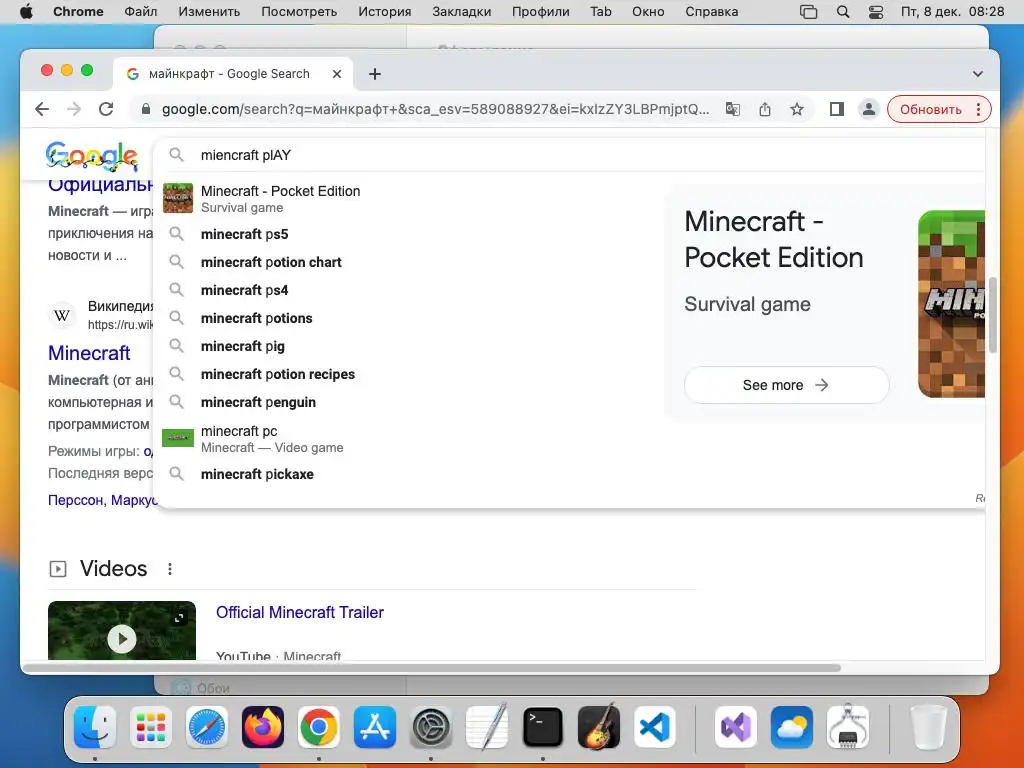1024x768 pixels.
Task: Open the Apple menu
Action: coord(26,12)
